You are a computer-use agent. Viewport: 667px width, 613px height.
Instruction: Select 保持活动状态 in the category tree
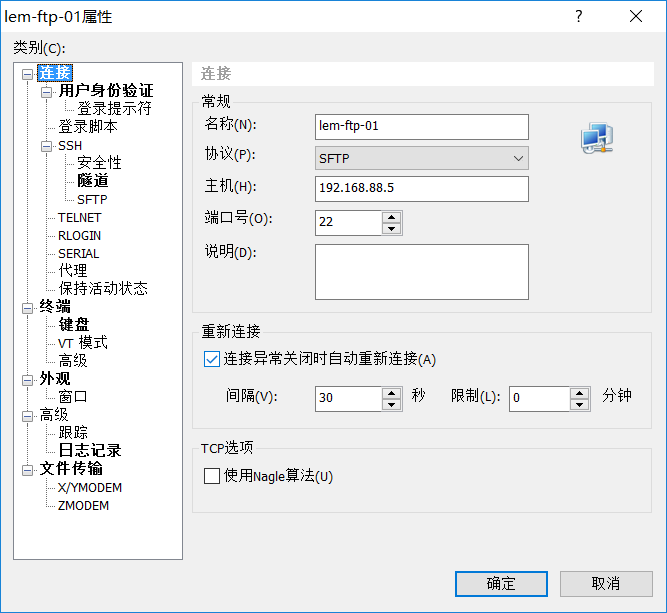tap(103, 288)
